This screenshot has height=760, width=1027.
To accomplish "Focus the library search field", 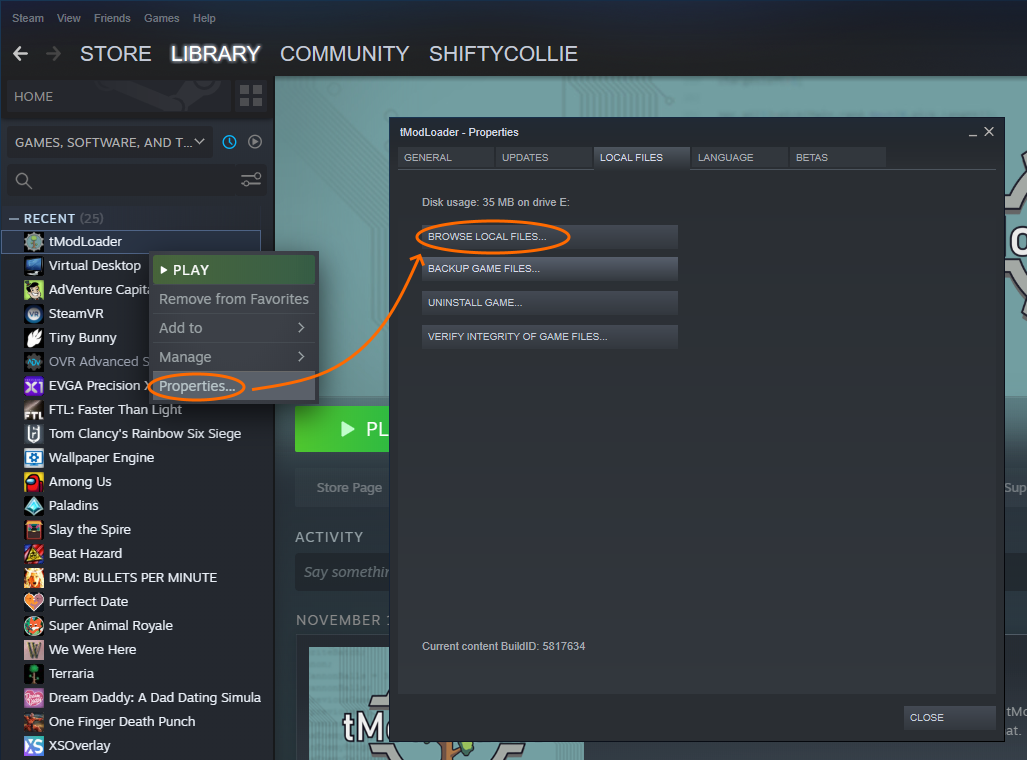I will (x=134, y=181).
